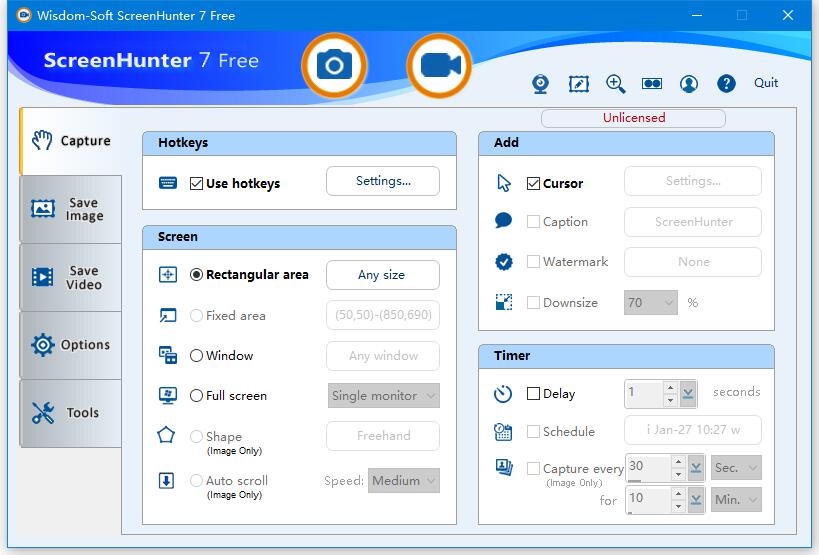Enable the Watermark checkbox
This screenshot has height=555, width=819.
click(x=533, y=261)
